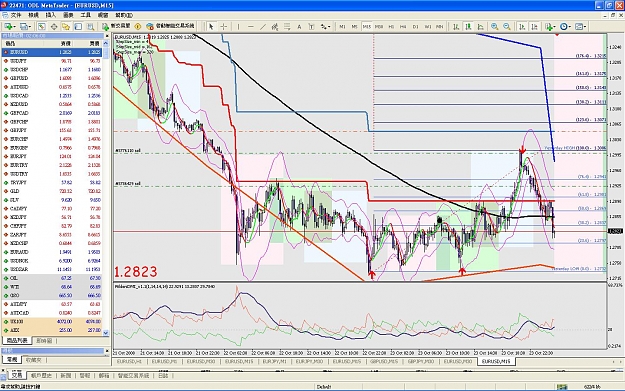This screenshot has height=391, width=625.
Task: Open a new chart from the toolbar
Action: point(7,26)
